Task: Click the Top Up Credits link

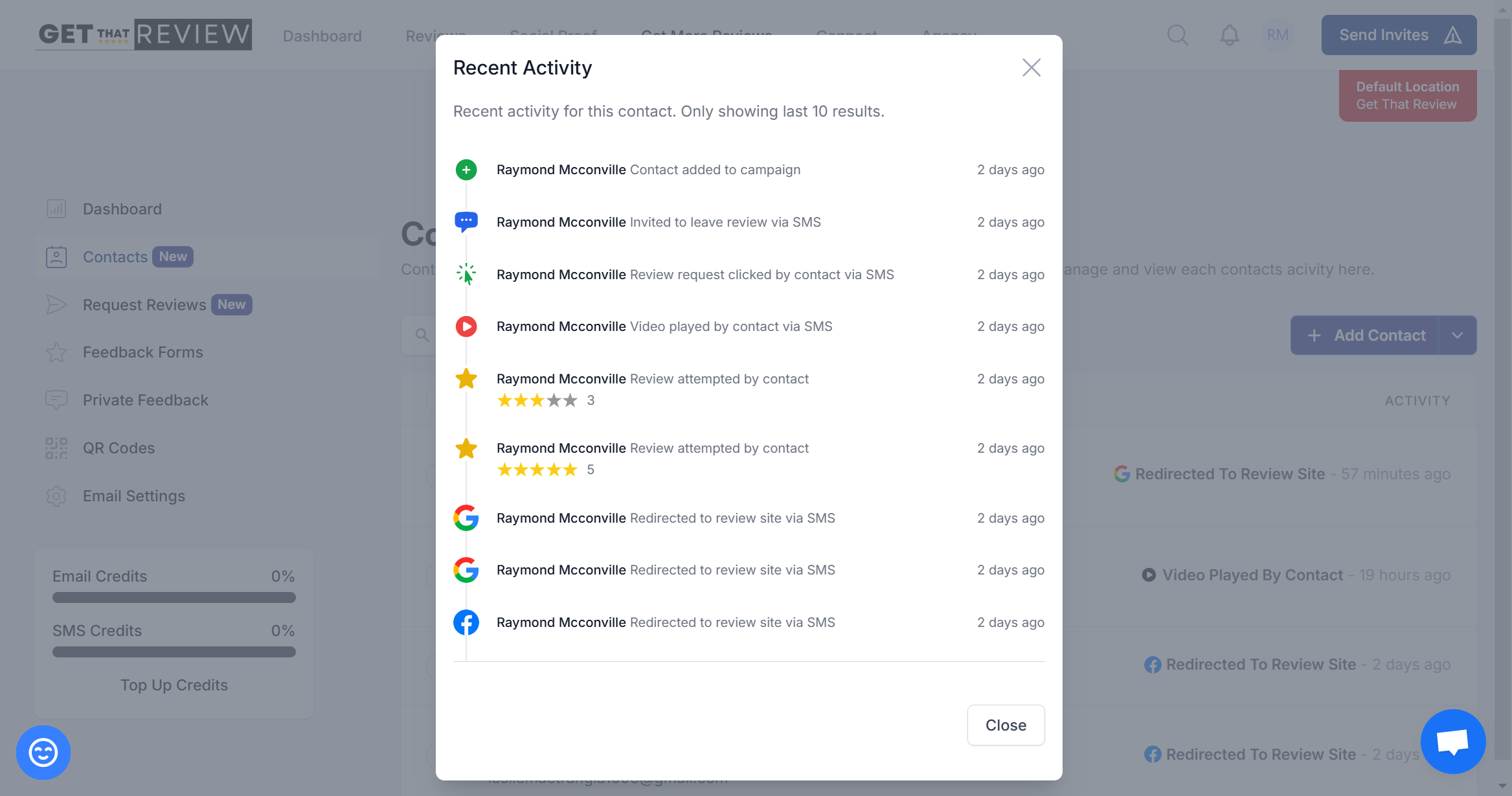Action: click(x=174, y=685)
